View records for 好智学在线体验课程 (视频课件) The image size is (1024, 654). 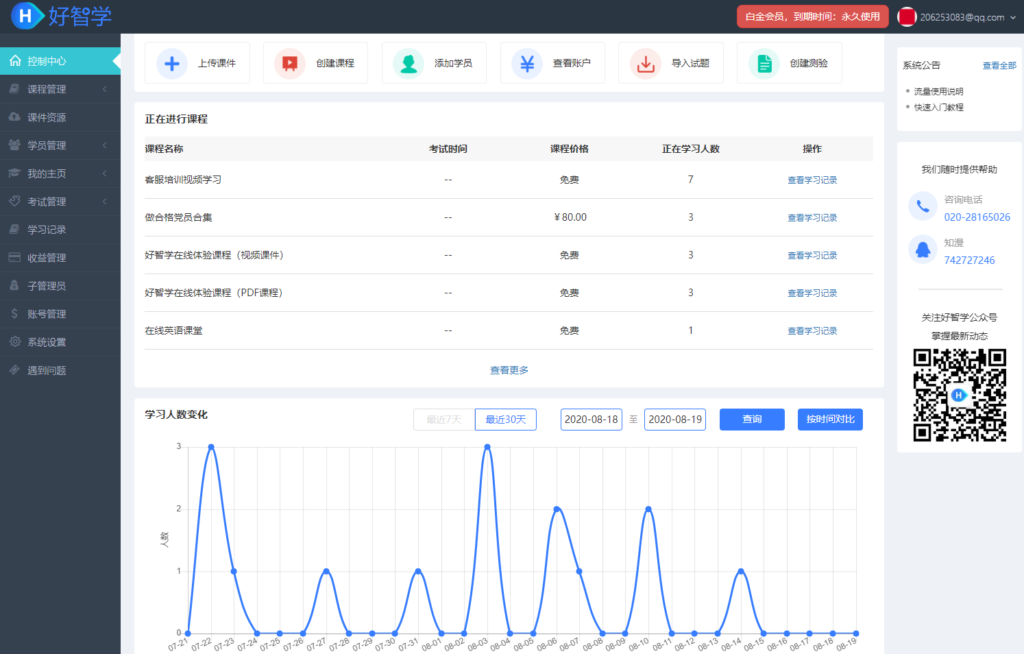tap(812, 255)
